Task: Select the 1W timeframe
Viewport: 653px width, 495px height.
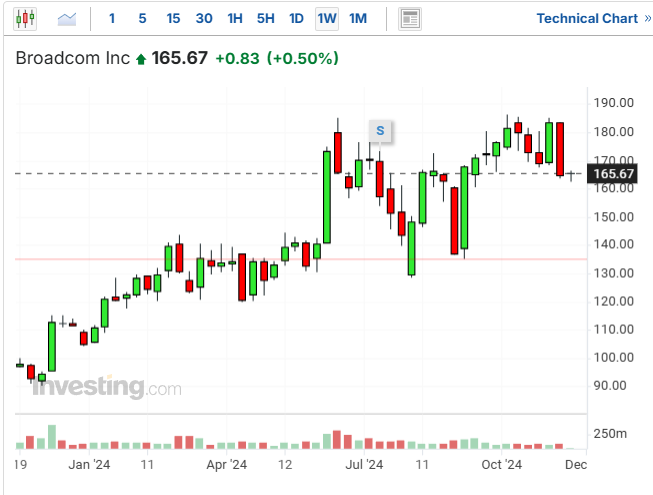Action: pos(327,19)
